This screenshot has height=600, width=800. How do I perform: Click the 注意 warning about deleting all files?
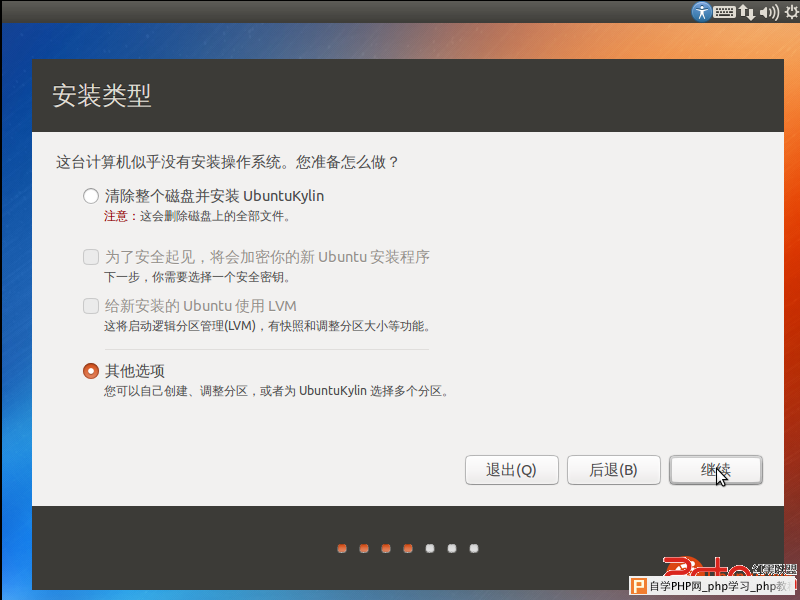click(x=197, y=216)
